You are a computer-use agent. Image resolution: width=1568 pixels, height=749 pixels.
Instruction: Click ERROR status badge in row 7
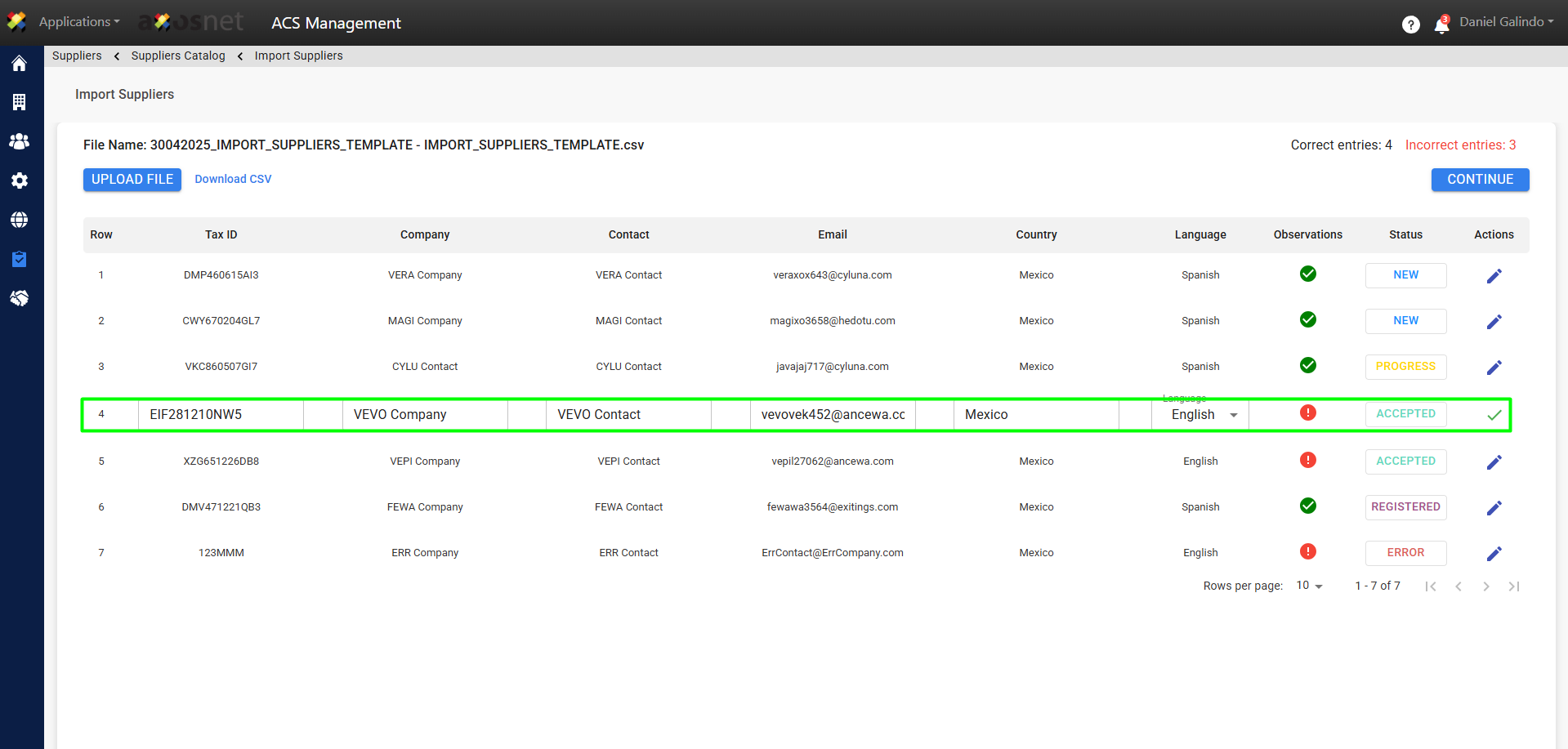(1405, 553)
